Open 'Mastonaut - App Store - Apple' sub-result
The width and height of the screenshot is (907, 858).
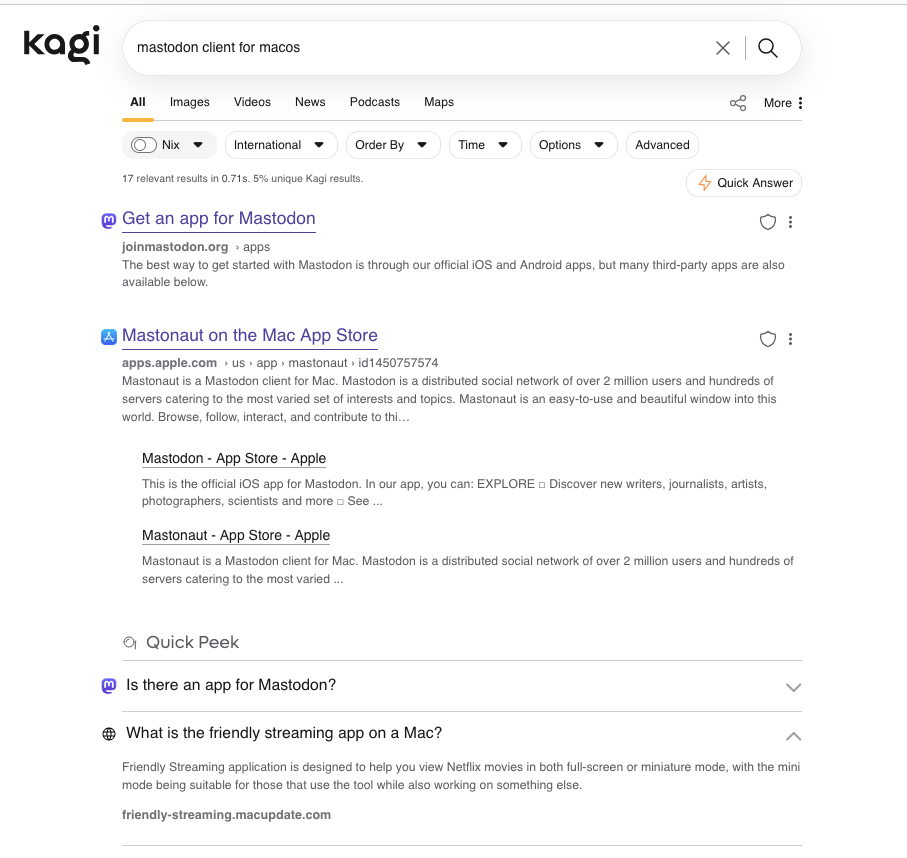236,536
